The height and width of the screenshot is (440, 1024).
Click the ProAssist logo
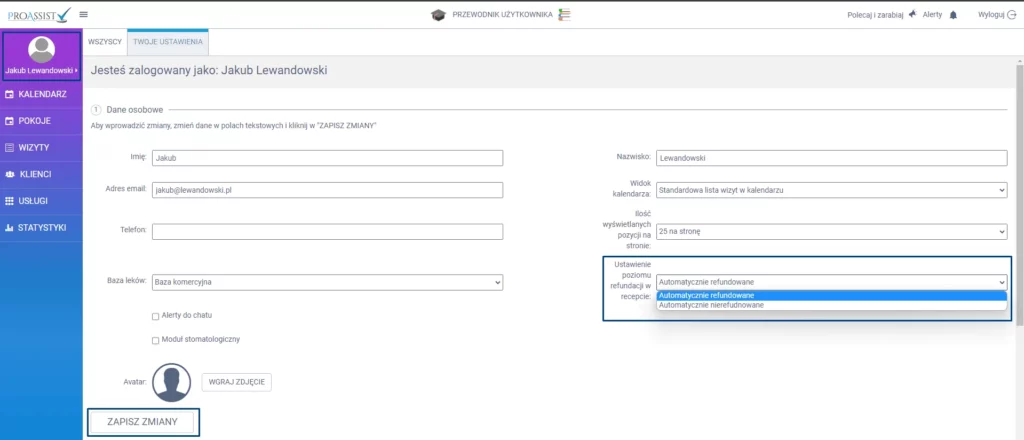(x=39, y=14)
